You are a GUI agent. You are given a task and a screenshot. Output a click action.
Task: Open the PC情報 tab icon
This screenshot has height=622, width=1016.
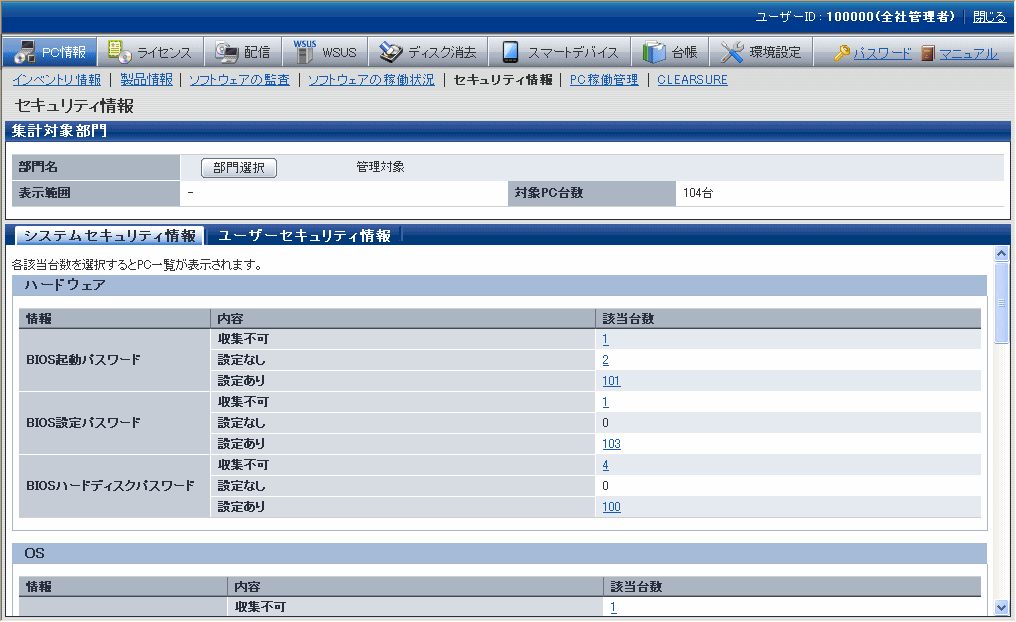24,53
